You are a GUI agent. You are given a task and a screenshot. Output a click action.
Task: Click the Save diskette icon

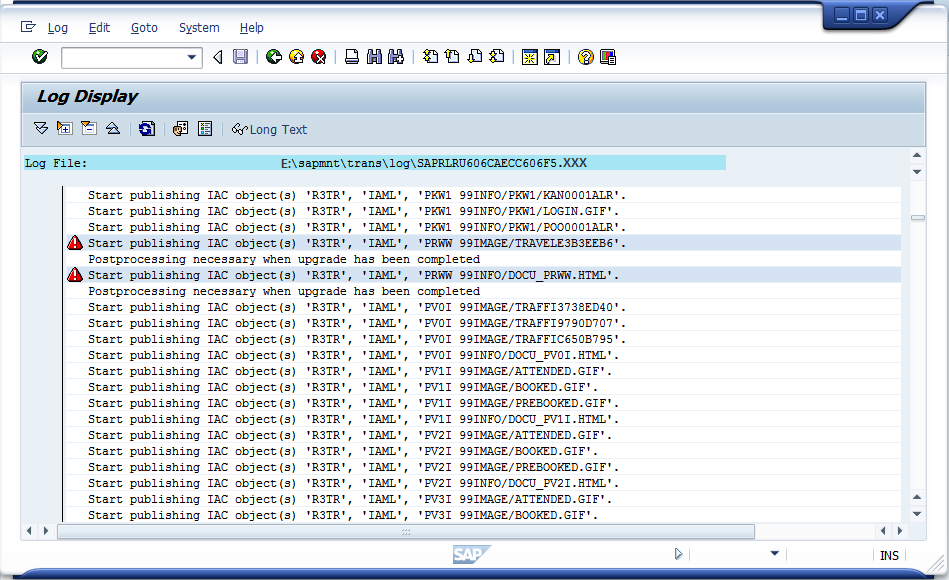pos(241,57)
